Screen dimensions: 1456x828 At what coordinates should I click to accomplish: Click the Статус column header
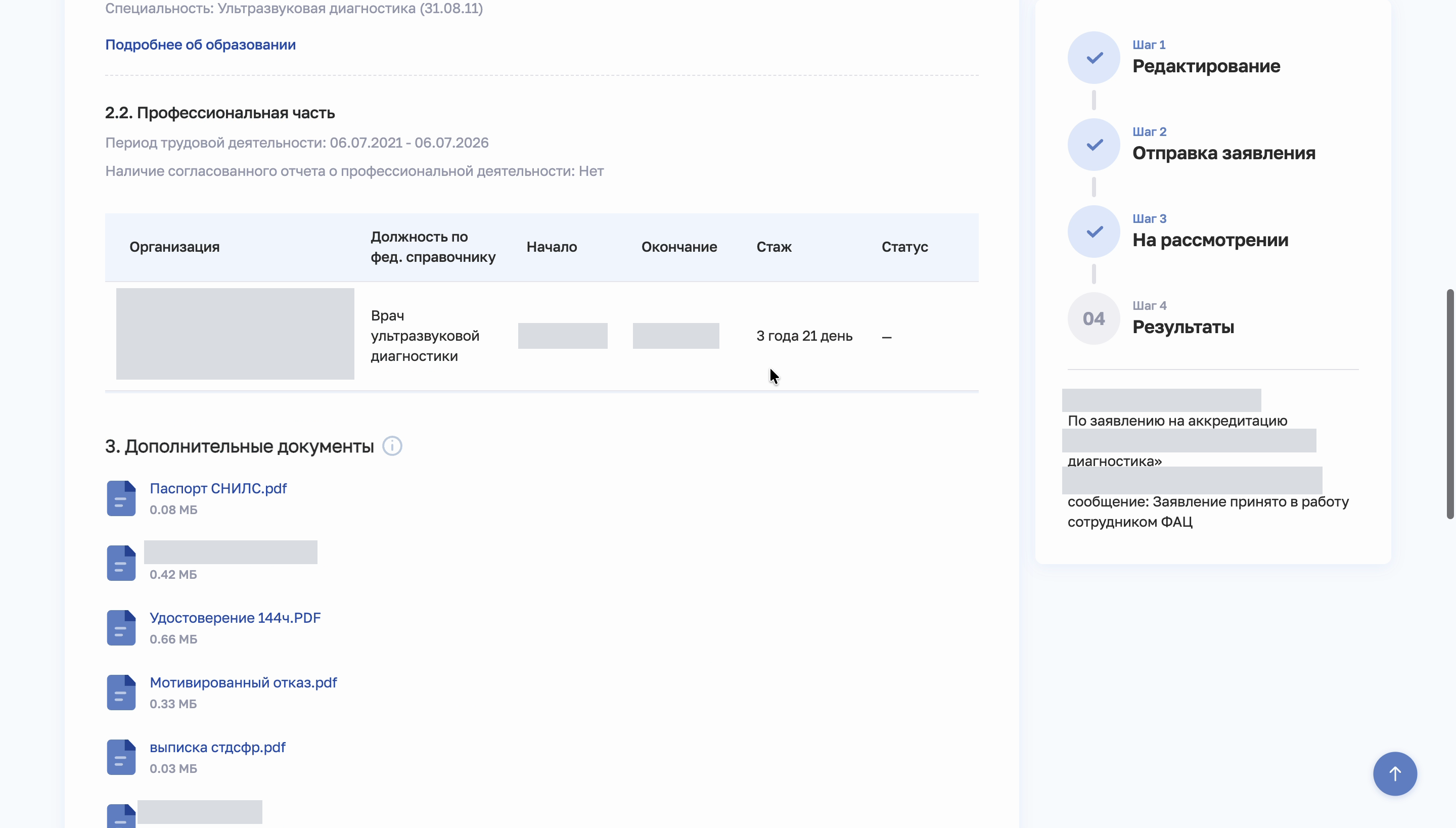(904, 247)
